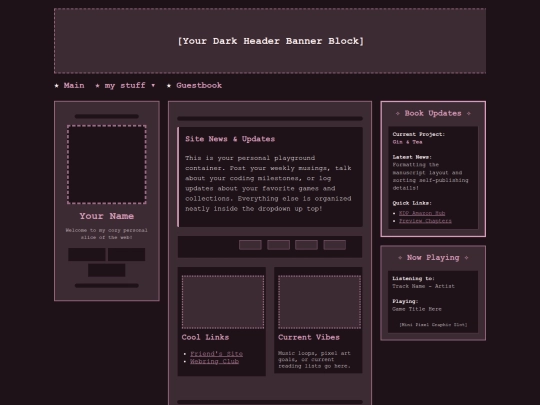Open the Preview Chapters link
This screenshot has width=540, height=405.
pyautogui.click(x=425, y=221)
